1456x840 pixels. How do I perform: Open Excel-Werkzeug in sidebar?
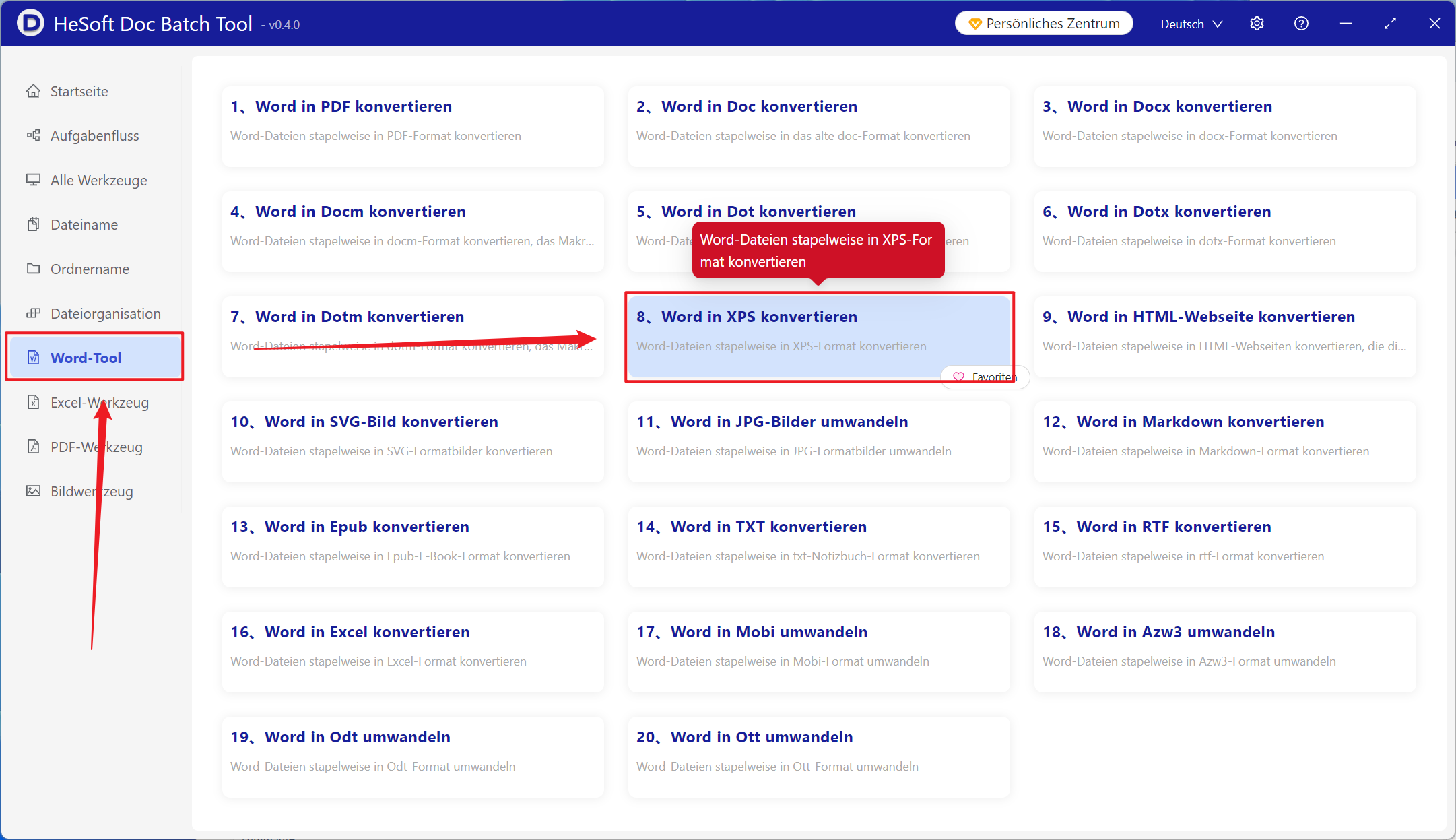(94, 402)
